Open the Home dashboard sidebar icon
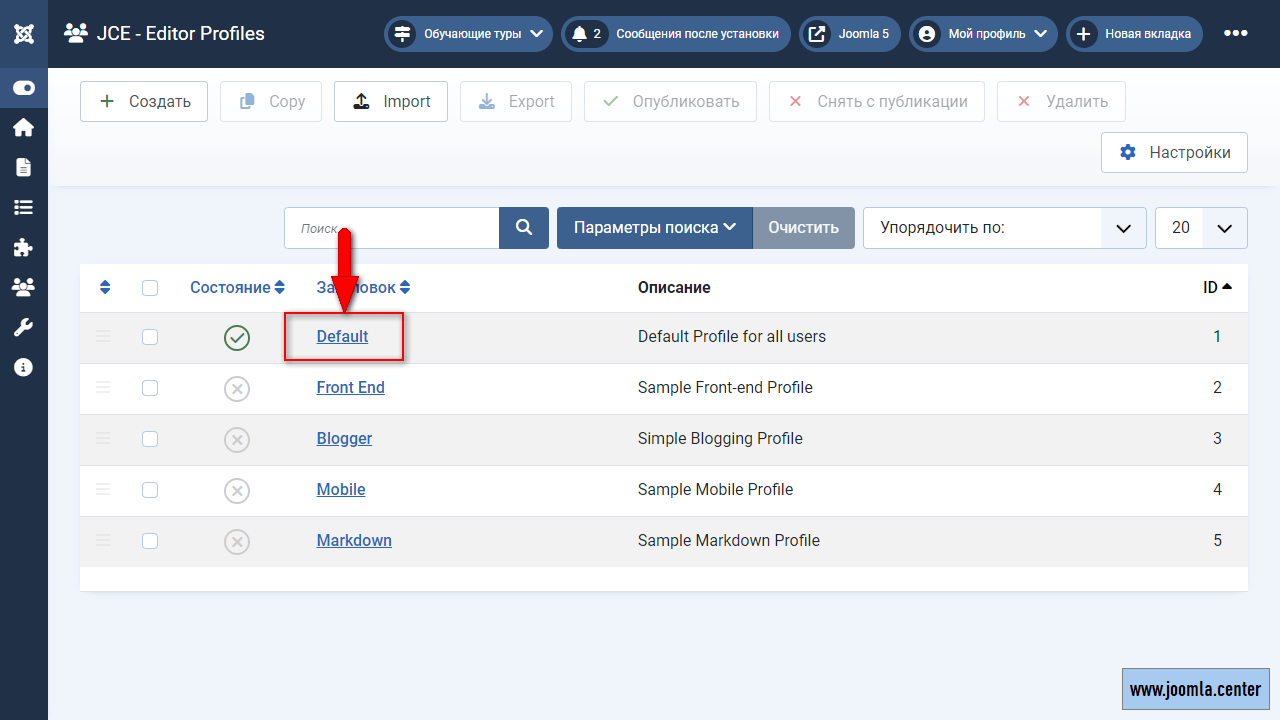This screenshot has width=1280, height=720. (x=24, y=127)
